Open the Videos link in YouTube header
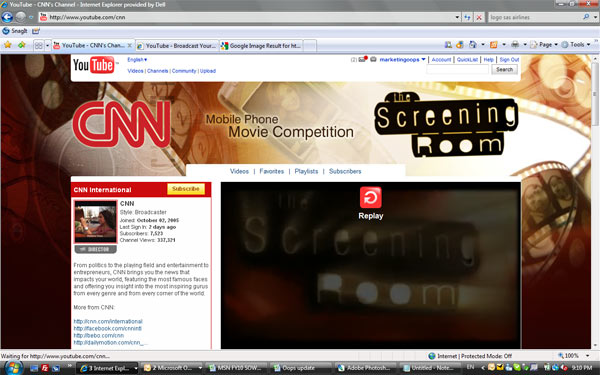 click(x=135, y=71)
